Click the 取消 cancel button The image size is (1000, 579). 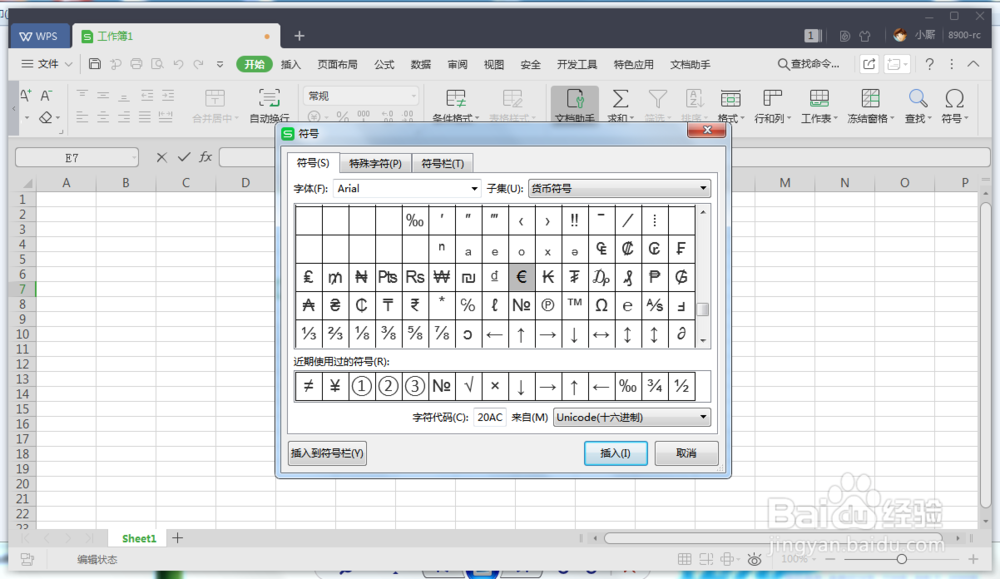click(x=686, y=453)
